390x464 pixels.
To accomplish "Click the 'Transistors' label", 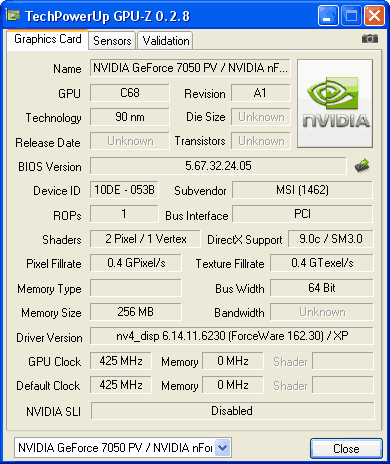I will click(x=200, y=141).
